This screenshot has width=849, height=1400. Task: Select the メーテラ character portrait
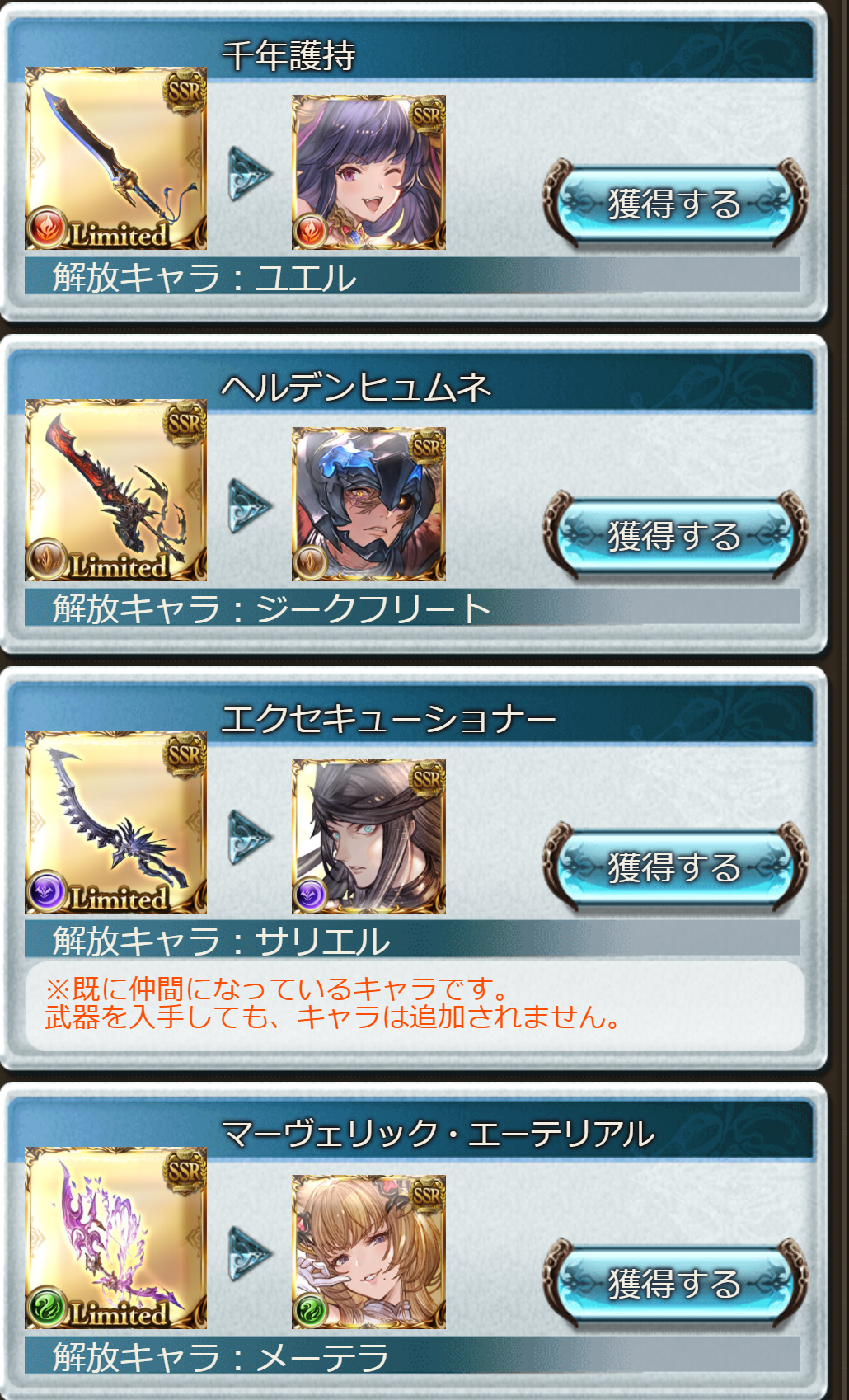click(x=368, y=1252)
